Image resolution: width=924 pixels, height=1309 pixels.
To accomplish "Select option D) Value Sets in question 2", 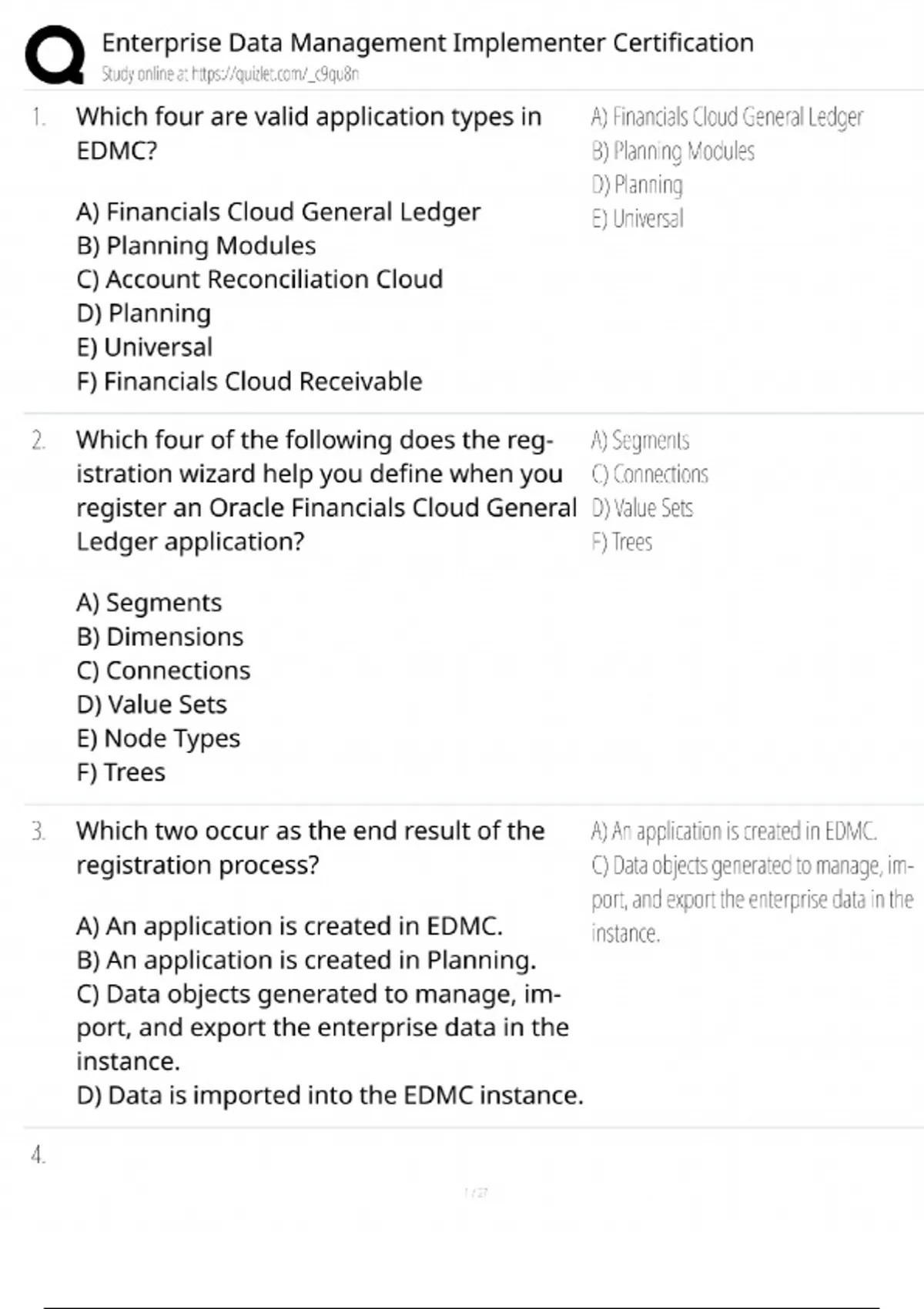I will (152, 705).
